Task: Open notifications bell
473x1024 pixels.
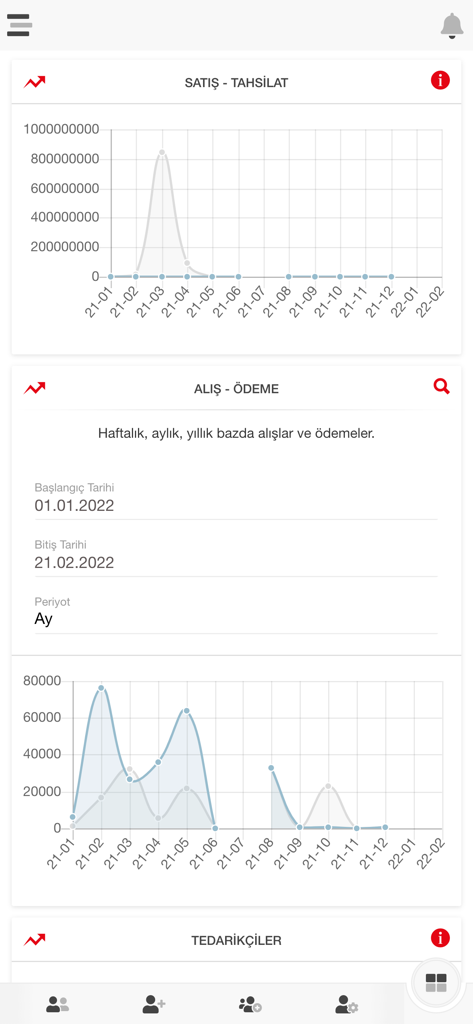Action: [452, 26]
